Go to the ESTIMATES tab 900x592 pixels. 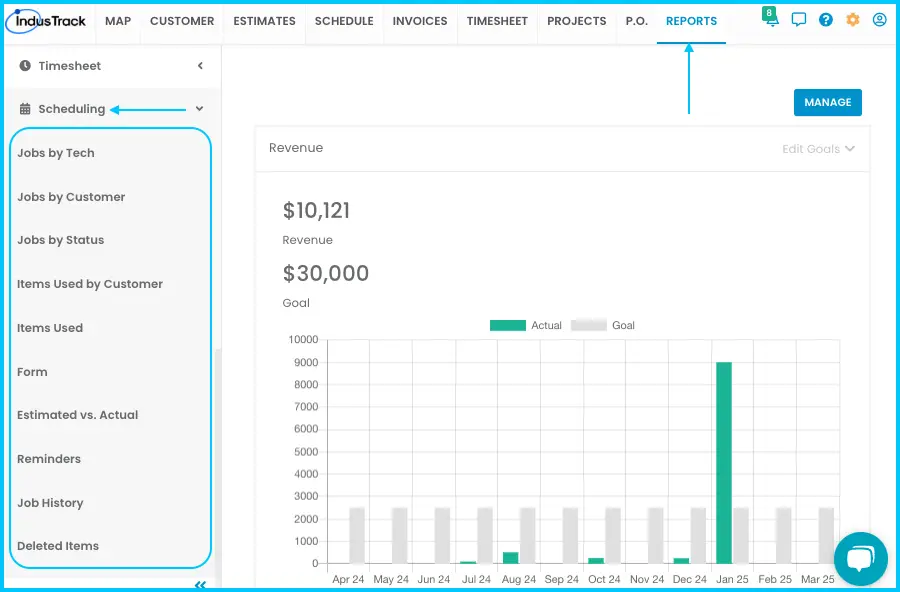tap(265, 21)
